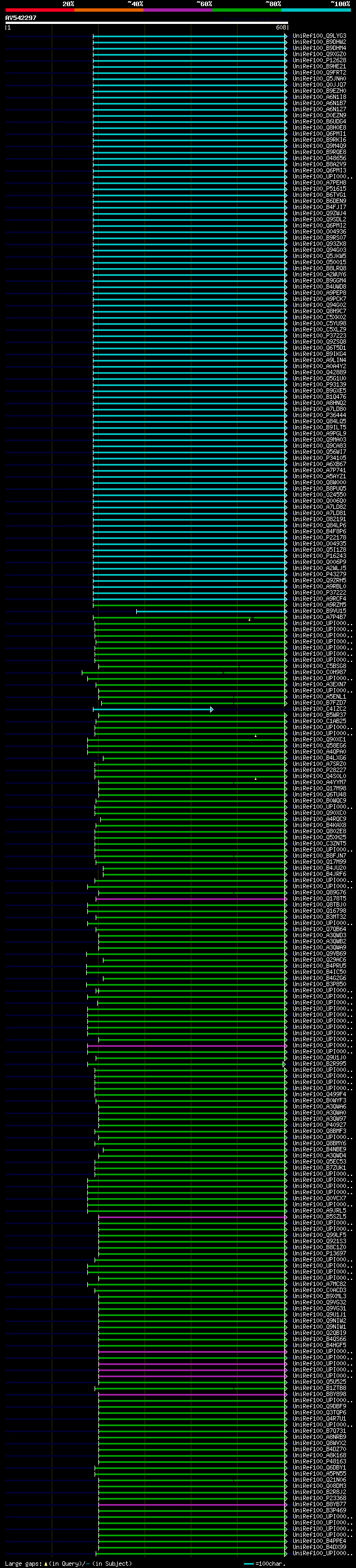356x1568 pixels.
Task: Select the UniRef100_B5WR37 label
Action: [319, 715]
